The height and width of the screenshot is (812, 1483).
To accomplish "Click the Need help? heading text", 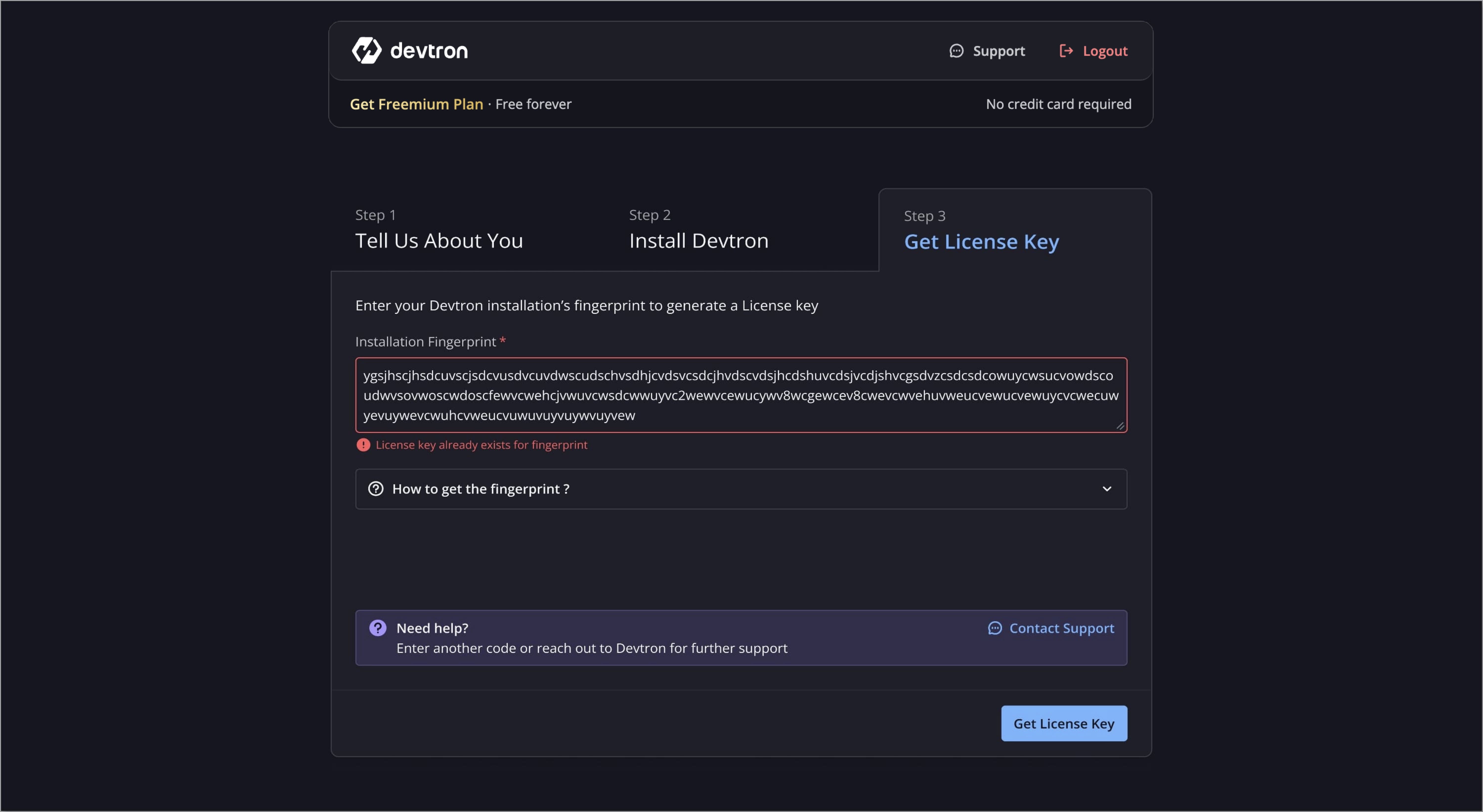I will click(432, 628).
